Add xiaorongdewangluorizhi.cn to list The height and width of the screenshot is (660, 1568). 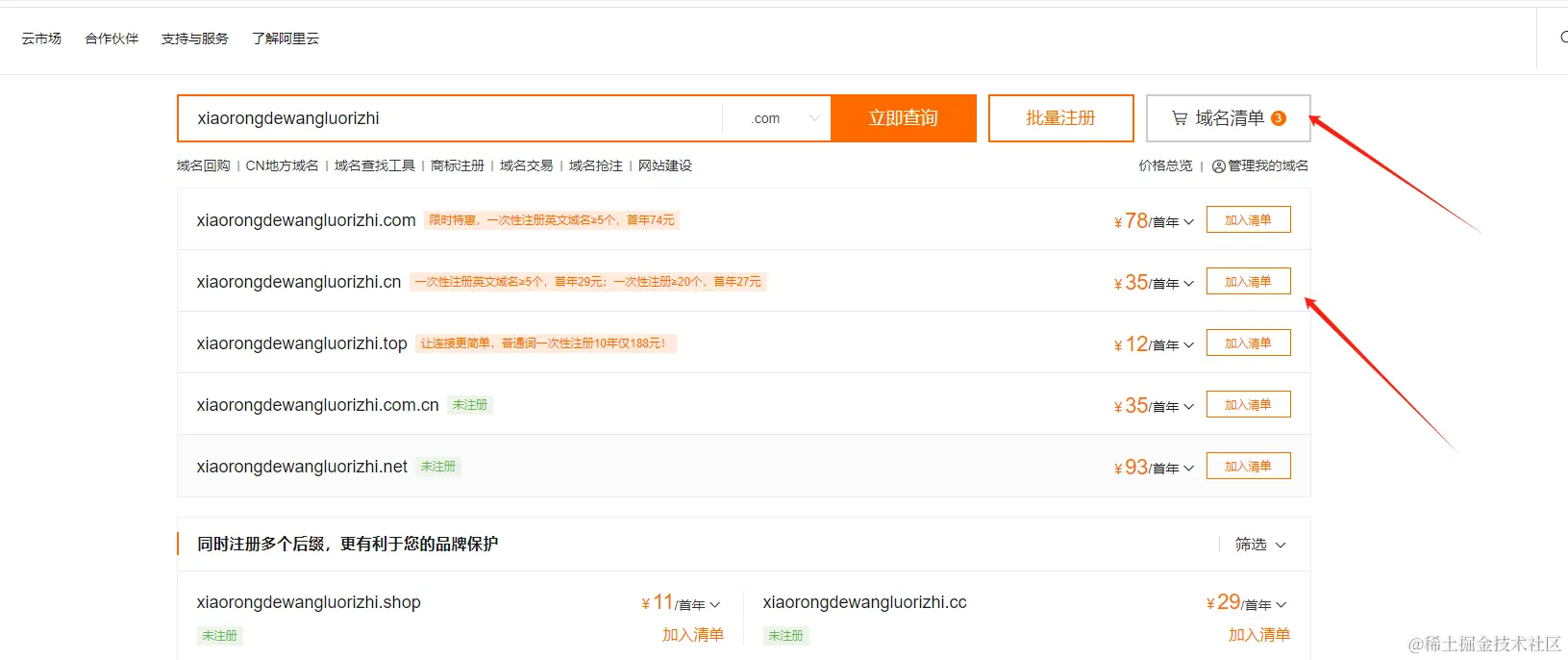[x=1249, y=282]
